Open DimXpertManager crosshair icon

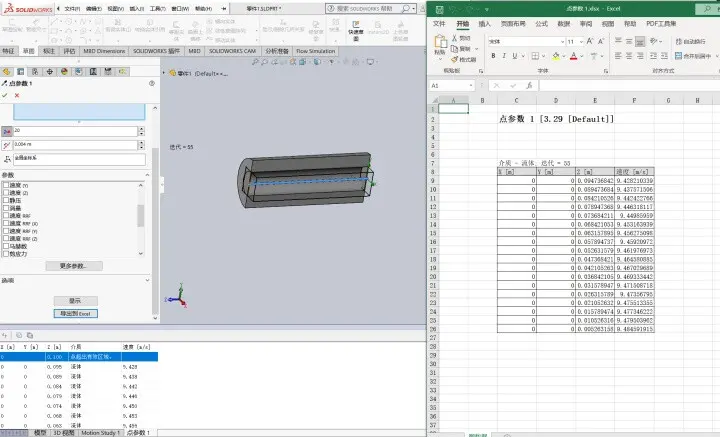50,72
